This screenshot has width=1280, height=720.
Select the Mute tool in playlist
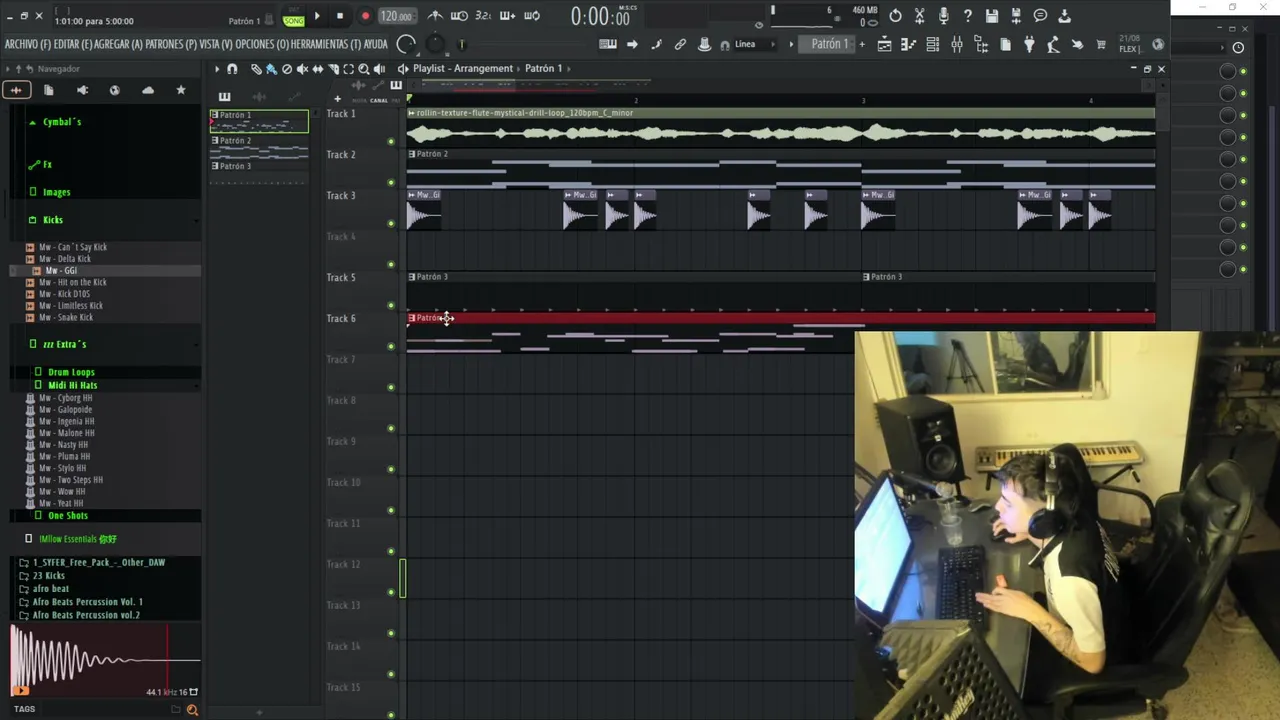pos(302,68)
